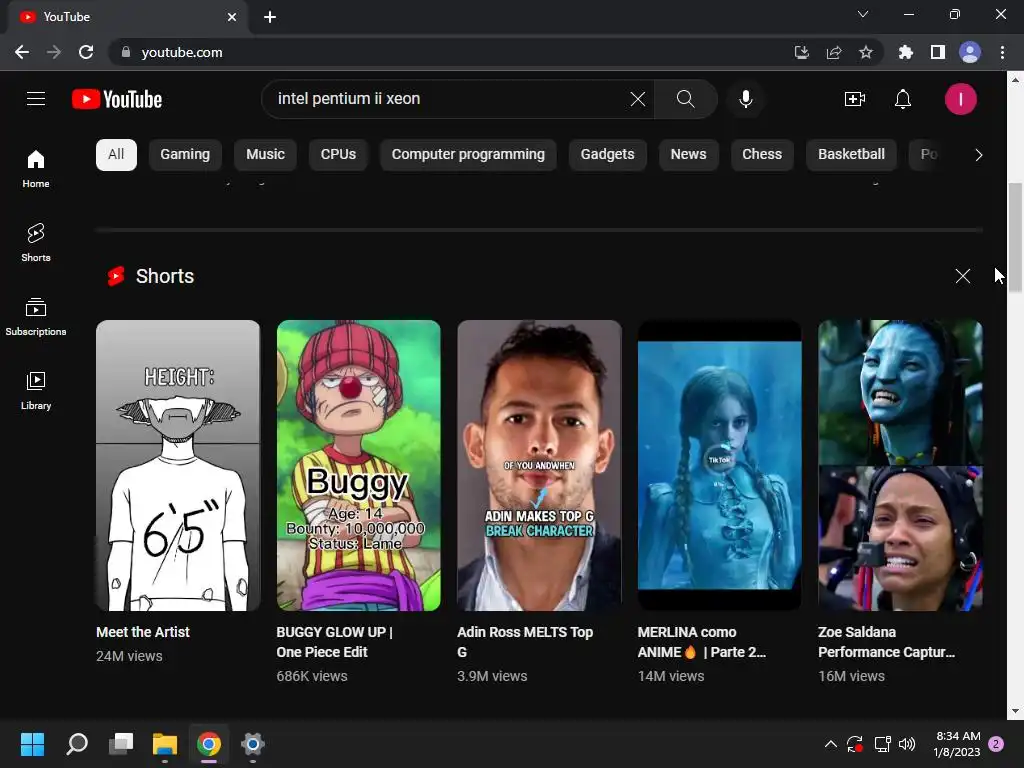
Task: Open Shorts in the sidebar
Action: pyautogui.click(x=36, y=243)
